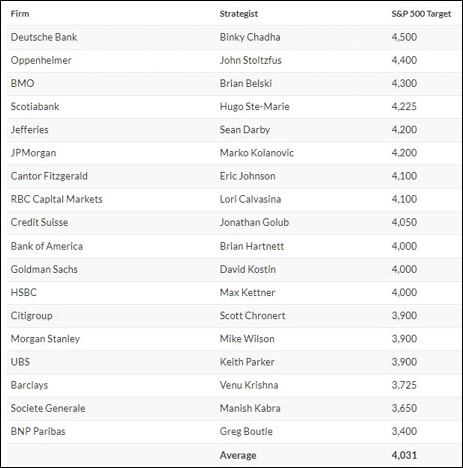Click strategist name Binky Chadha
Image resolution: width=463 pixels, height=468 pixels.
[x=250, y=37]
